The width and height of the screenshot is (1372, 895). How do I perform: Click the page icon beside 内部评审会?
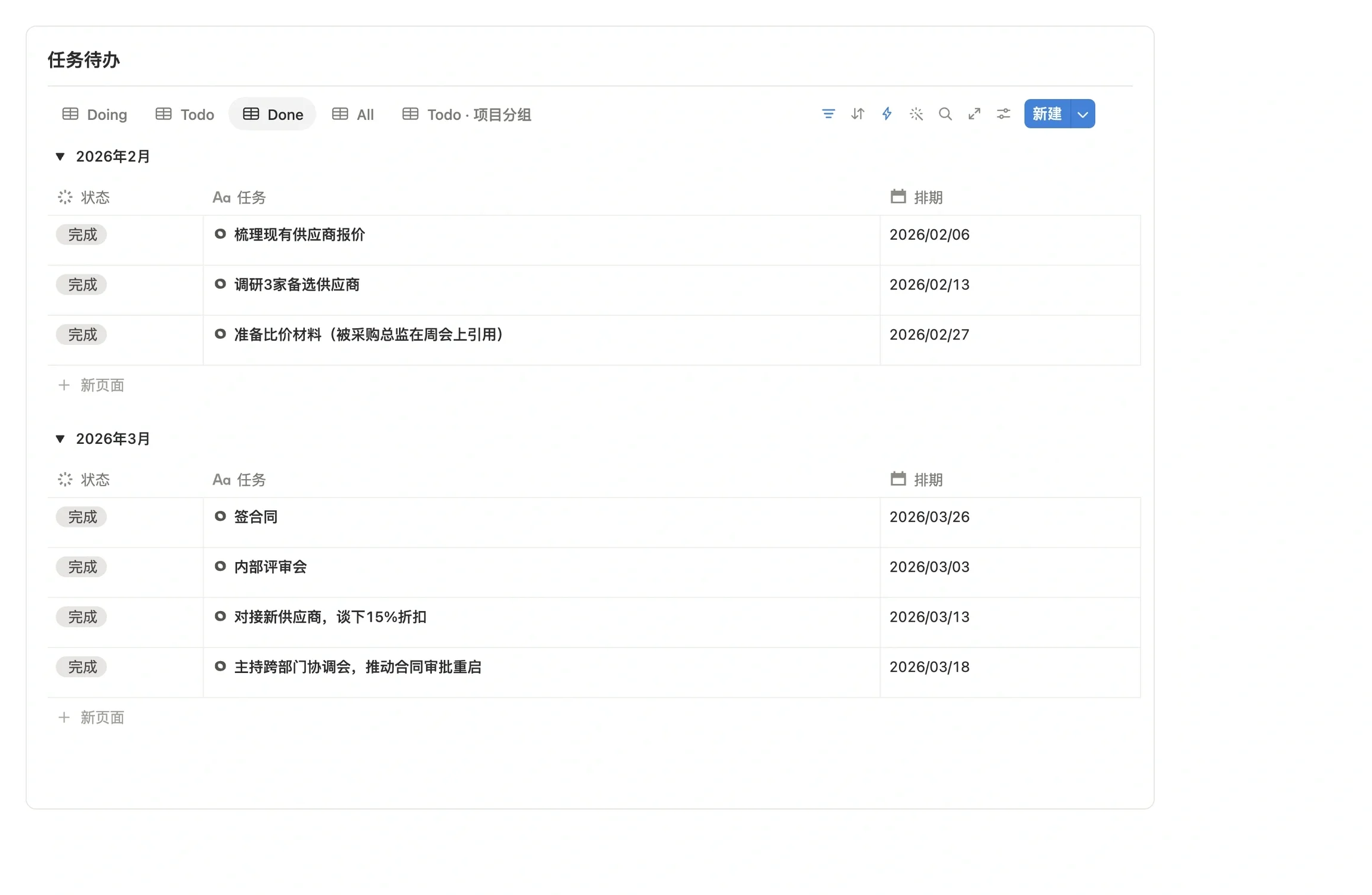[x=220, y=566]
